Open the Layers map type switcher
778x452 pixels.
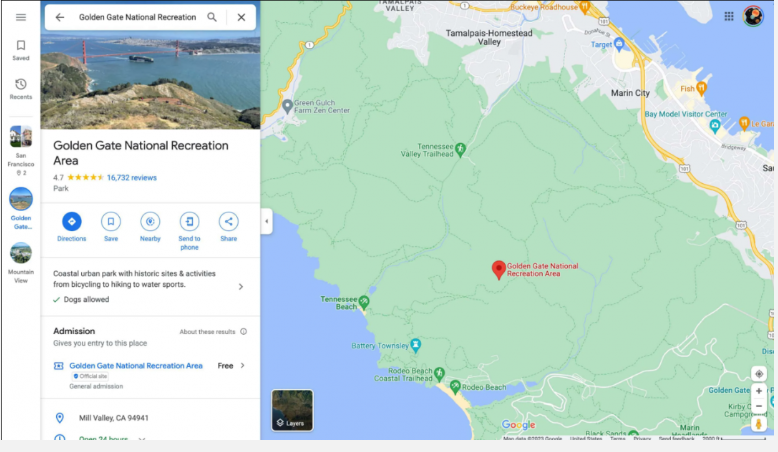(x=292, y=410)
